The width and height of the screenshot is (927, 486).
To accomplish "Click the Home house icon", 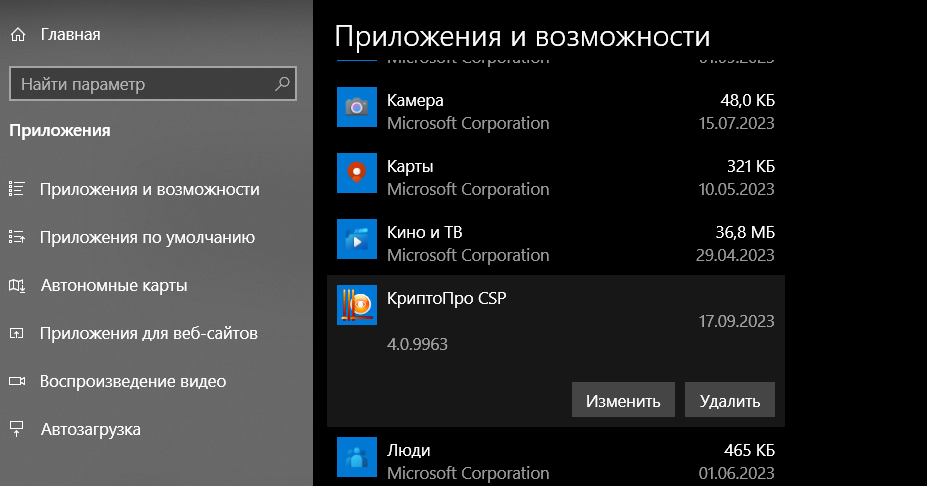I will click(18, 35).
